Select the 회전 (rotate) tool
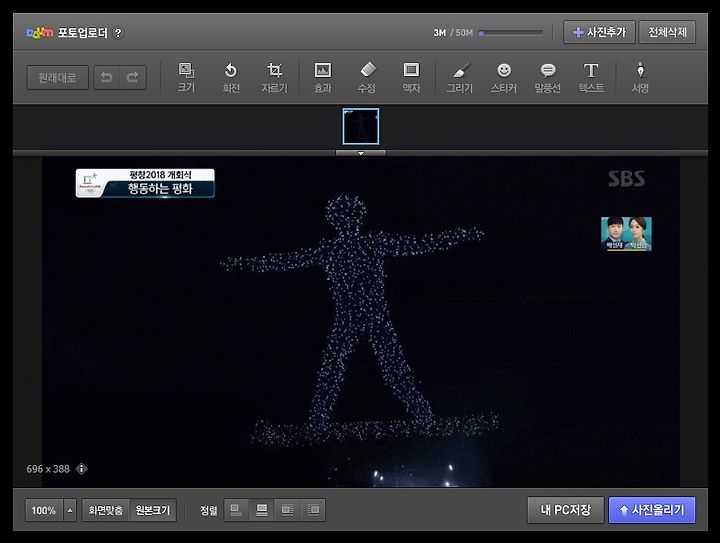 click(231, 78)
